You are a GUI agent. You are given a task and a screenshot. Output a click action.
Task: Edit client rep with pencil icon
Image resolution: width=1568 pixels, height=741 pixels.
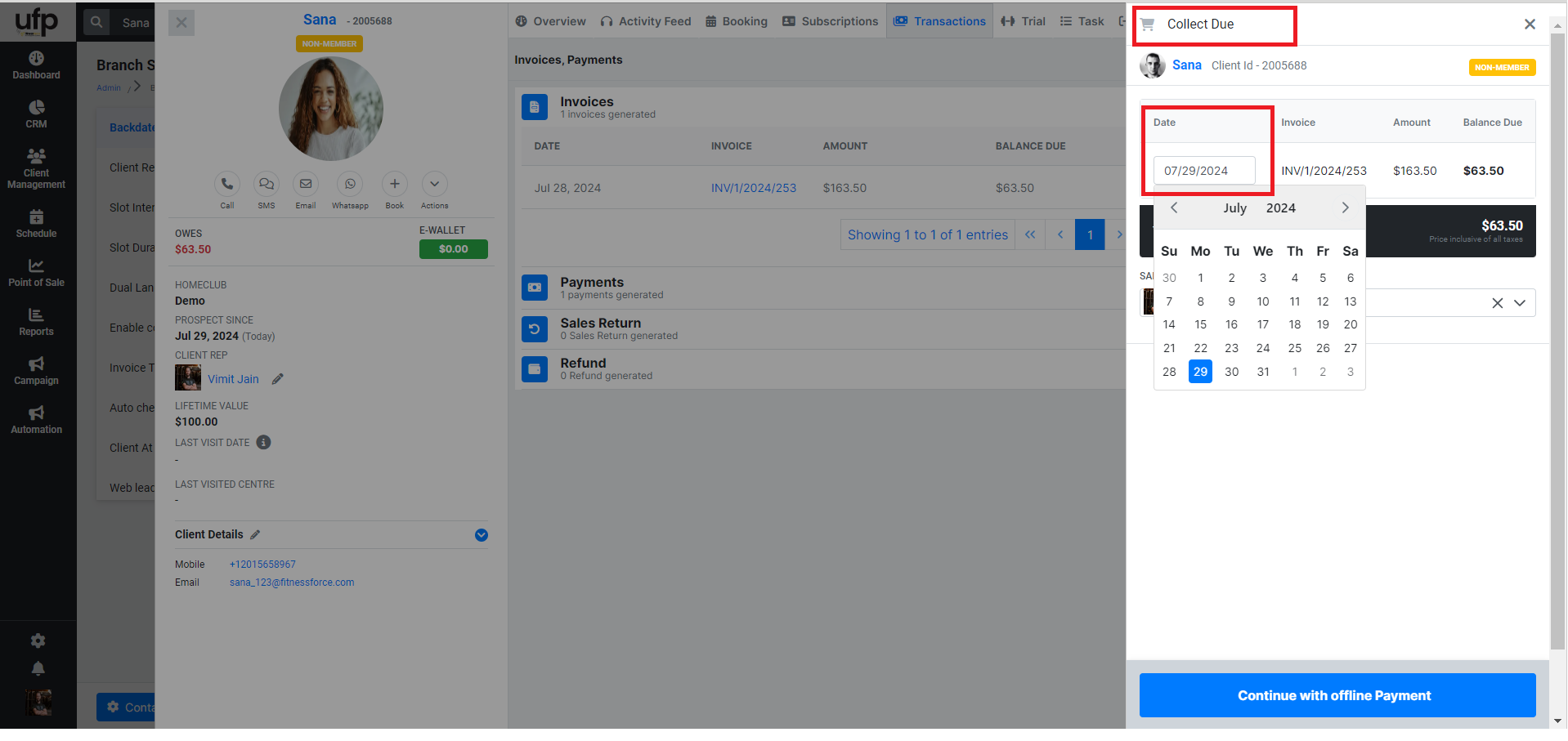pos(278,379)
